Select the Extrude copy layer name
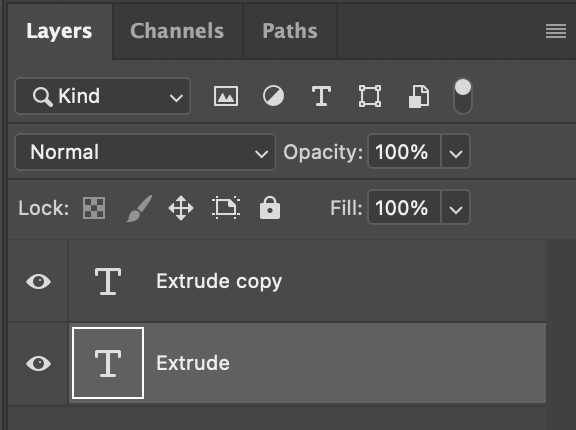 (219, 282)
